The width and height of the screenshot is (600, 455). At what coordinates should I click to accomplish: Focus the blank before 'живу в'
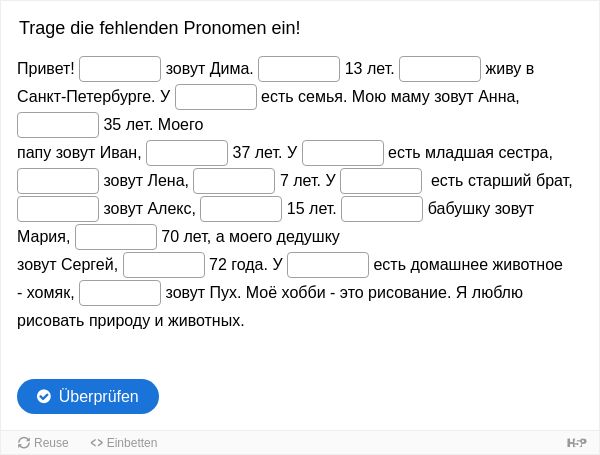(x=440, y=69)
